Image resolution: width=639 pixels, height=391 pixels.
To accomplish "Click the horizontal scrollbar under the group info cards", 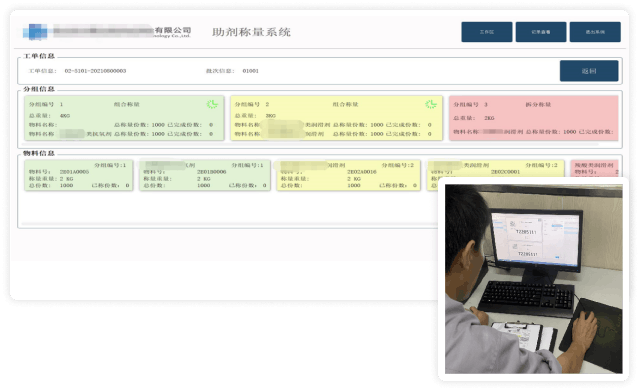I will (311, 144).
